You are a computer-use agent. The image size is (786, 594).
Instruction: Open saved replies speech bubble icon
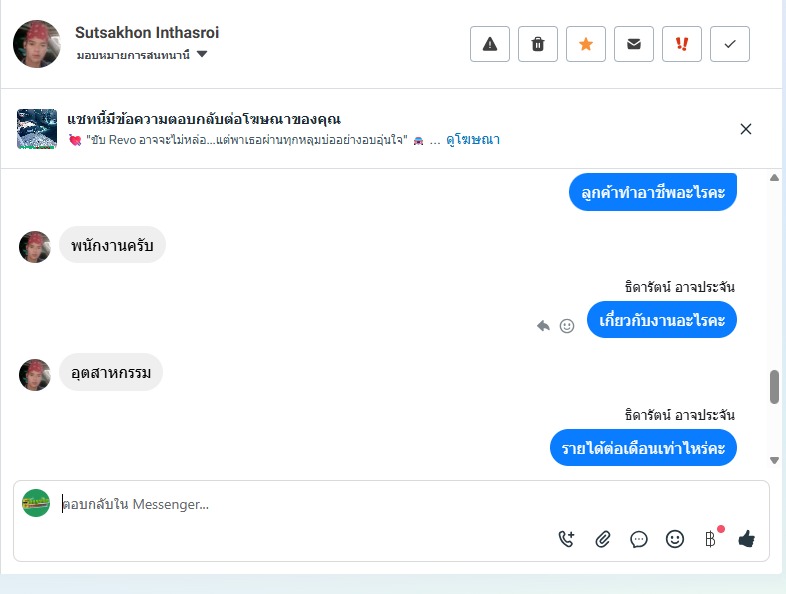(x=639, y=539)
